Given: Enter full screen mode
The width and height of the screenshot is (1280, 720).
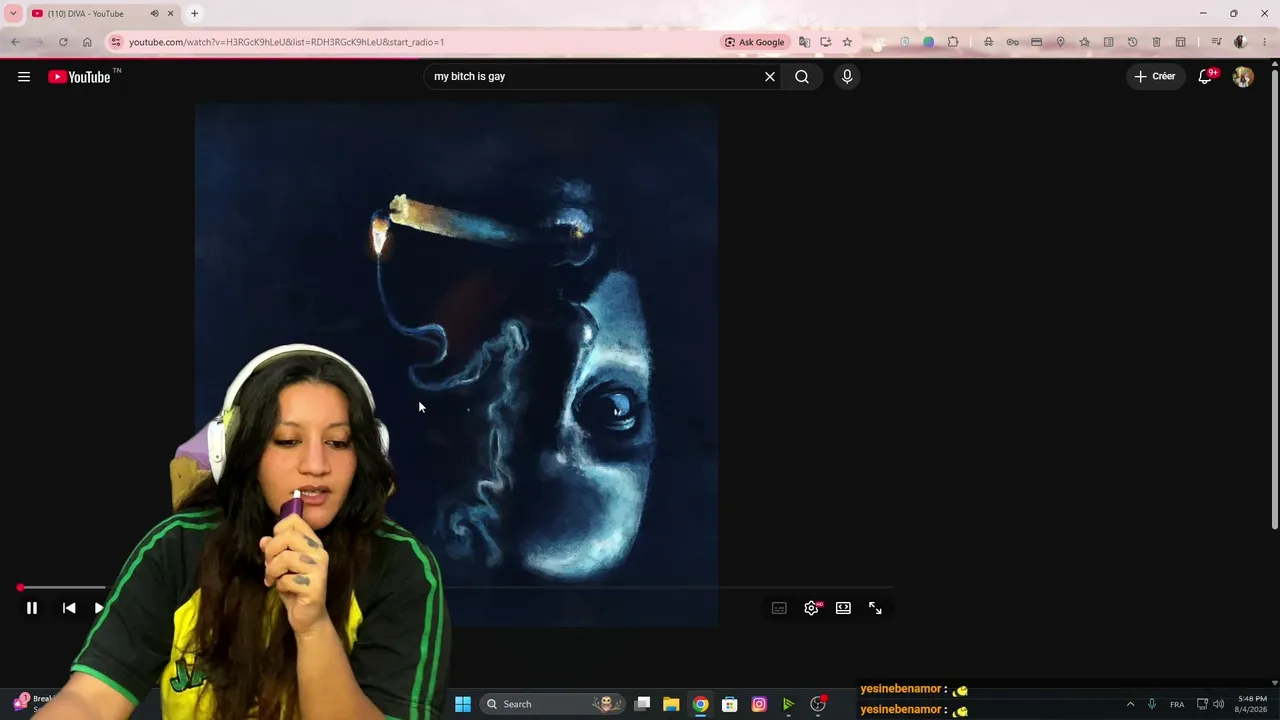Looking at the screenshot, I should [x=875, y=608].
